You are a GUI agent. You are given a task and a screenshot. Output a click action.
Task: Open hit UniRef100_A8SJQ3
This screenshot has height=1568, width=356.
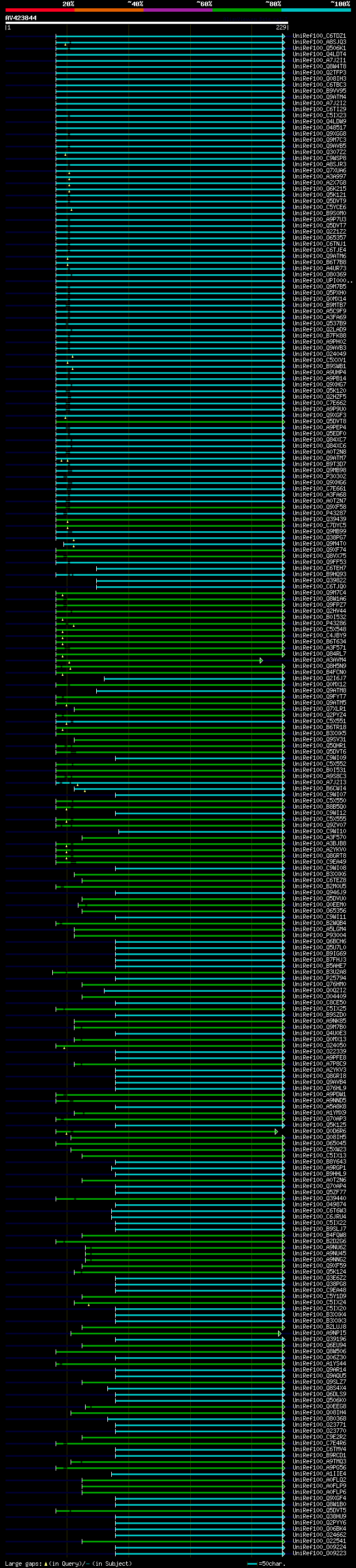pos(319,42)
